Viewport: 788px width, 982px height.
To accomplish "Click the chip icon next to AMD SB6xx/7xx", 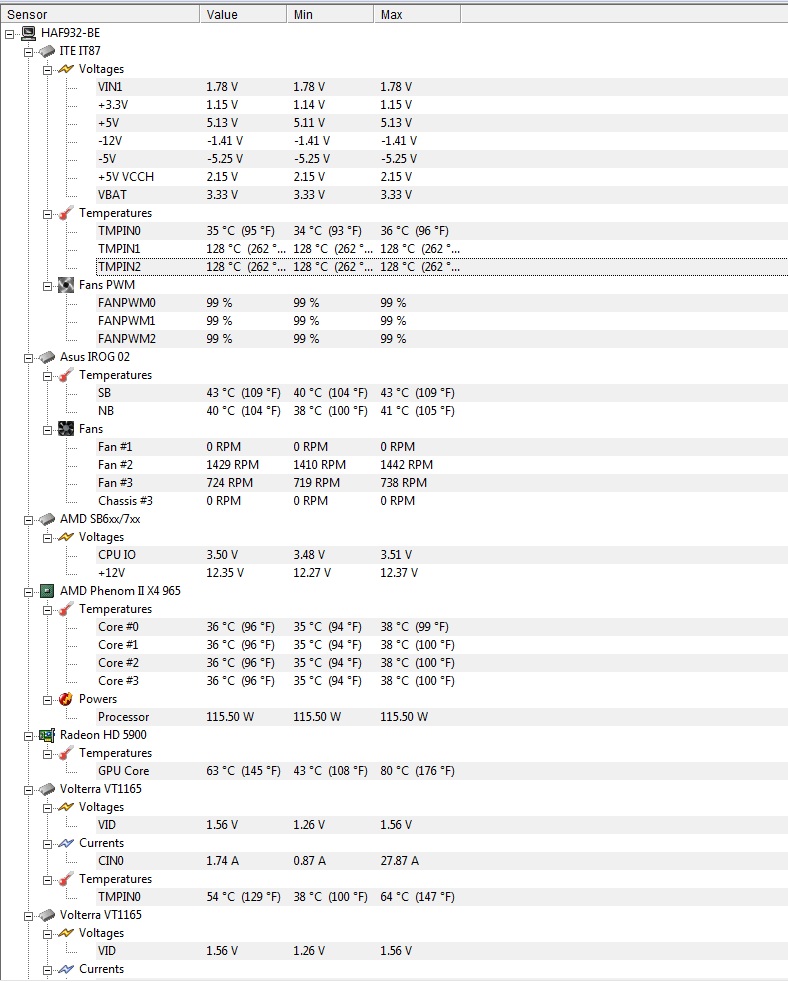I will point(47,519).
